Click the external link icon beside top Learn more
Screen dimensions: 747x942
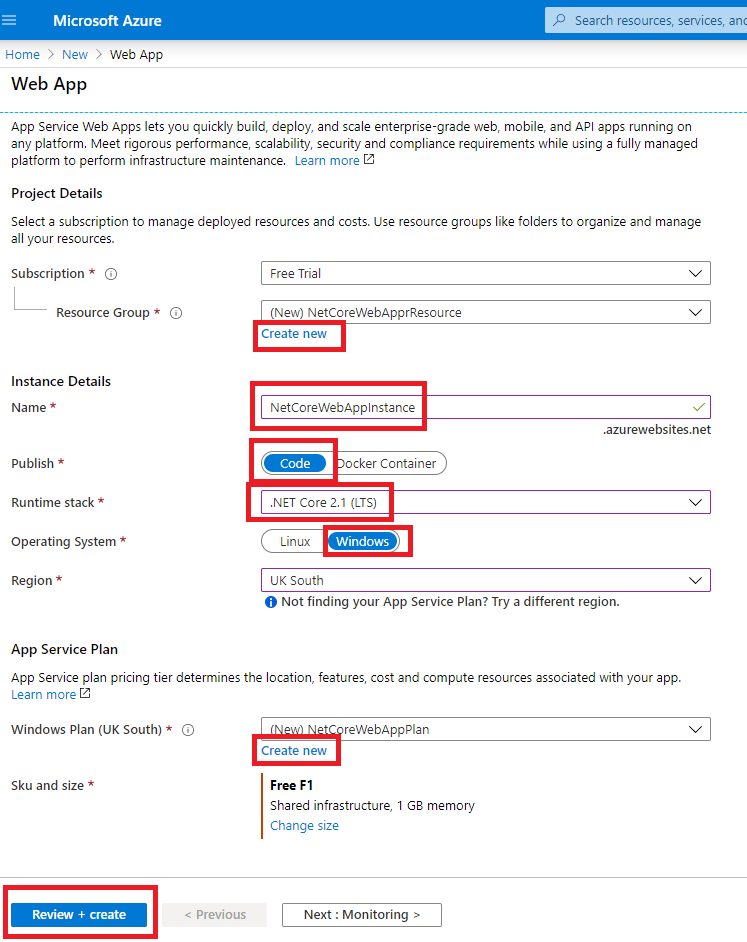[369, 160]
